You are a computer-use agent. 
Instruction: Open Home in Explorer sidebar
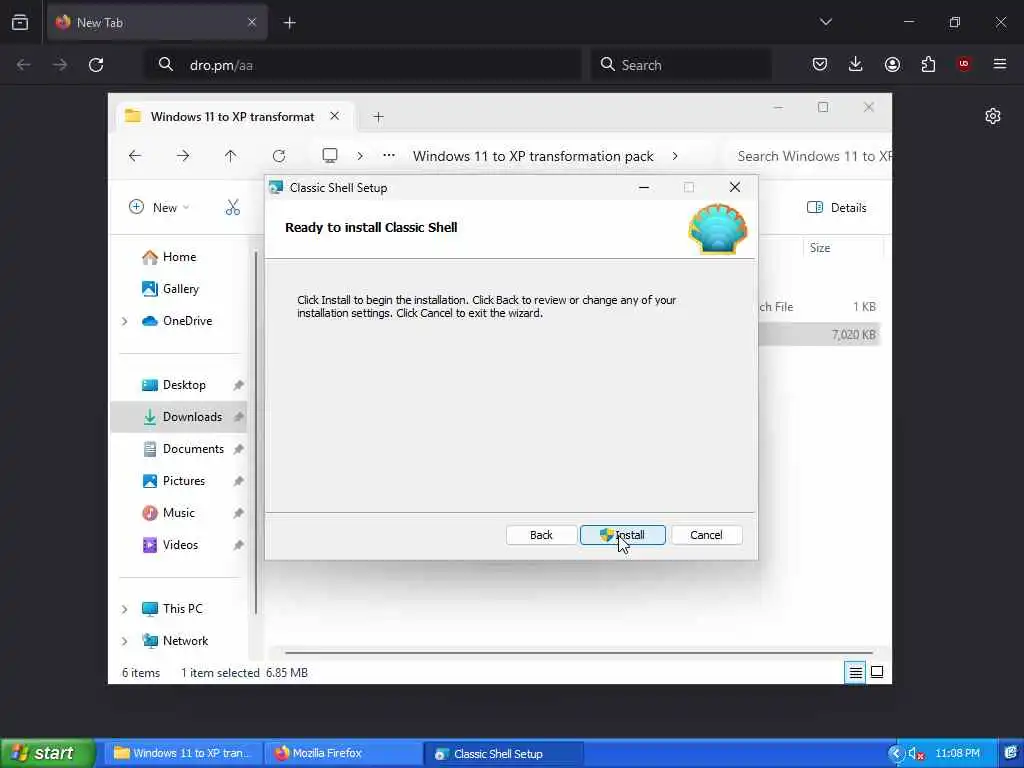(179, 257)
